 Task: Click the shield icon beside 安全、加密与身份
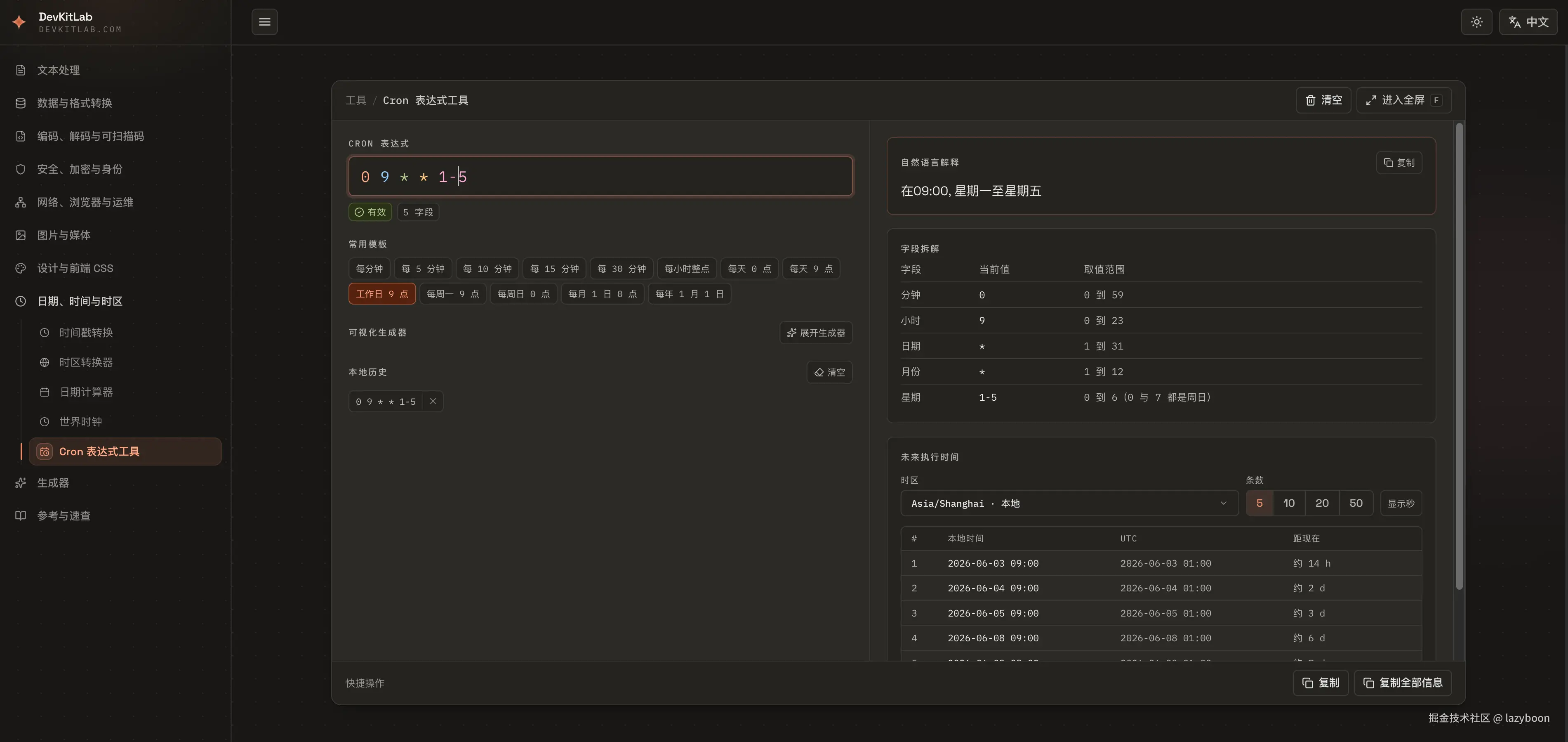pyautogui.click(x=21, y=169)
